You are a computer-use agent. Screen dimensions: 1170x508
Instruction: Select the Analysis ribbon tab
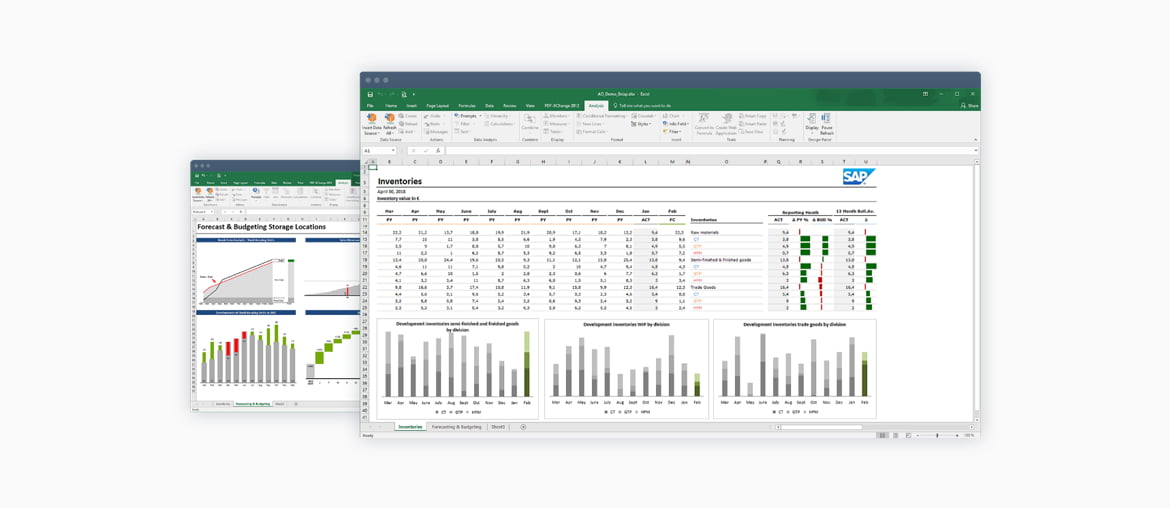[595, 106]
